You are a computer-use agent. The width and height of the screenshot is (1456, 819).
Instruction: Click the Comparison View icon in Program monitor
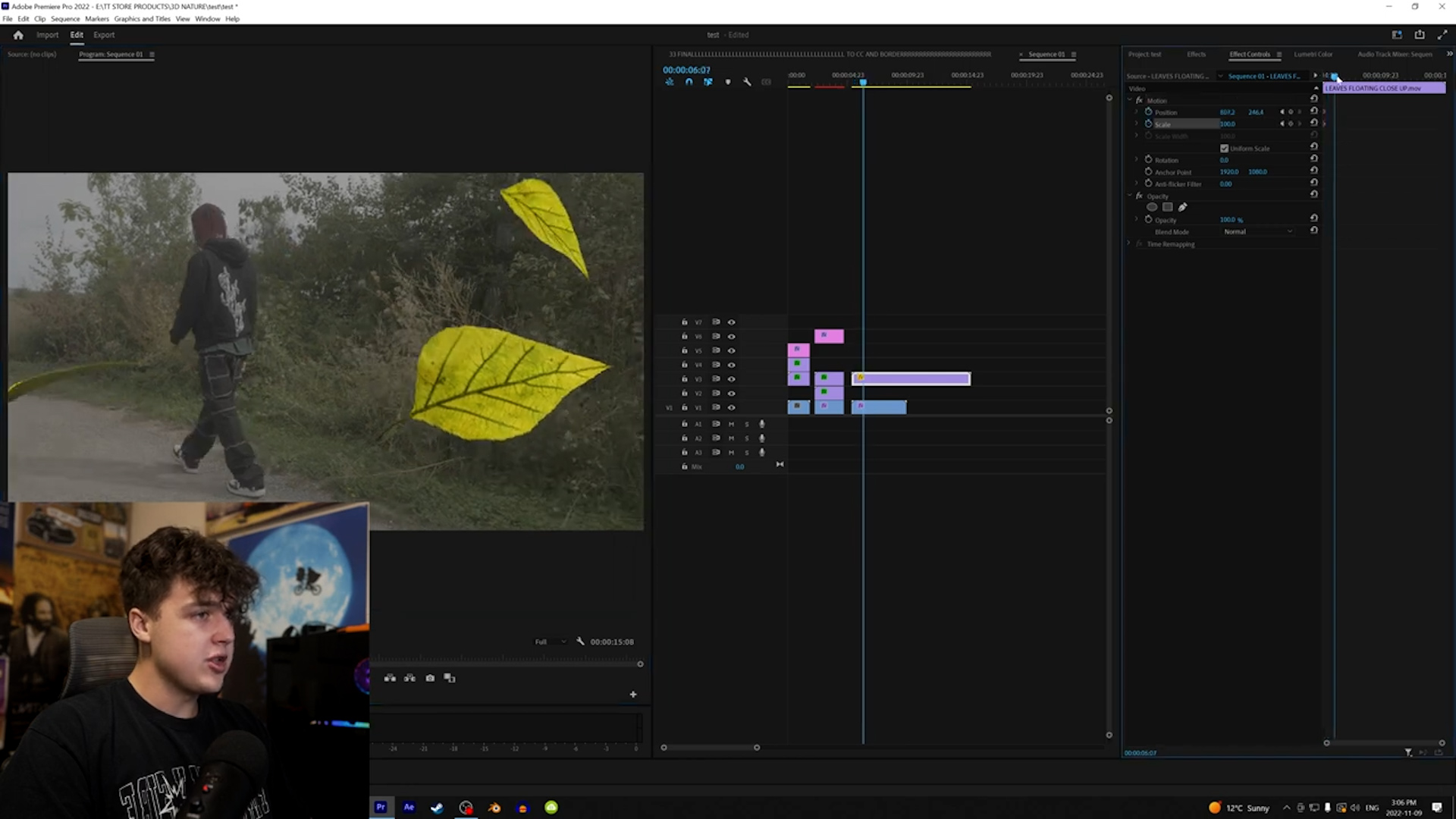click(450, 678)
